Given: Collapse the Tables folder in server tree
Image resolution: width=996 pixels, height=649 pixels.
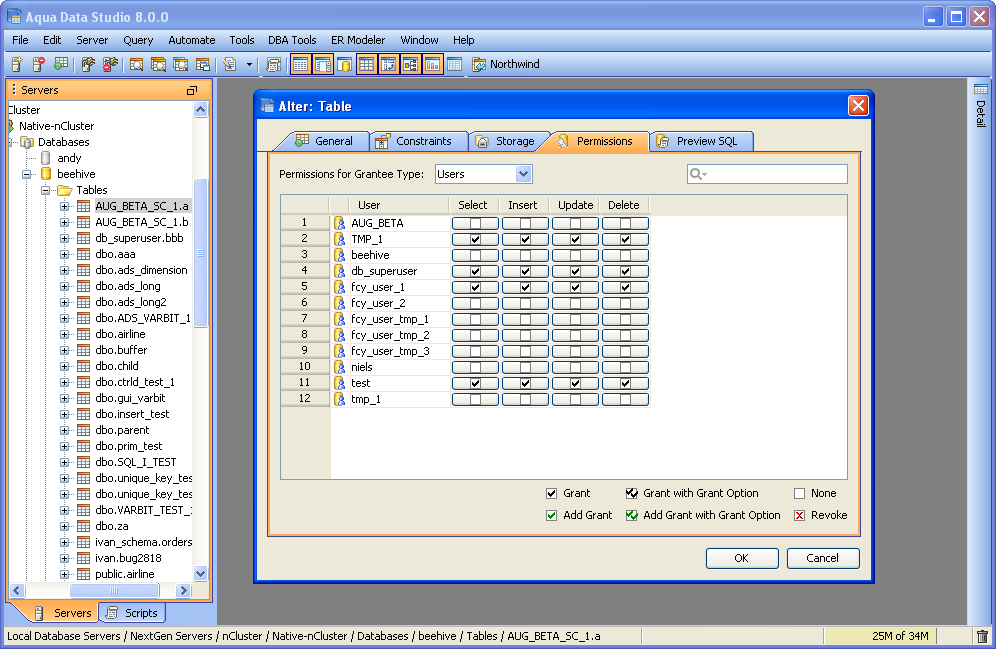Looking at the screenshot, I should tap(45, 190).
